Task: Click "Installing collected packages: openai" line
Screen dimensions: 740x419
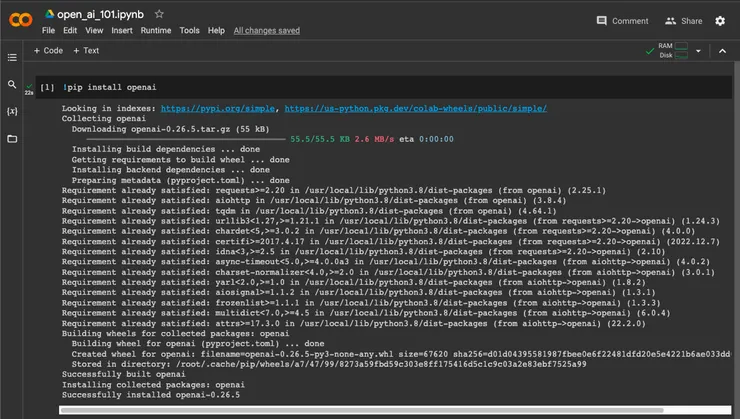Action: pos(153,385)
